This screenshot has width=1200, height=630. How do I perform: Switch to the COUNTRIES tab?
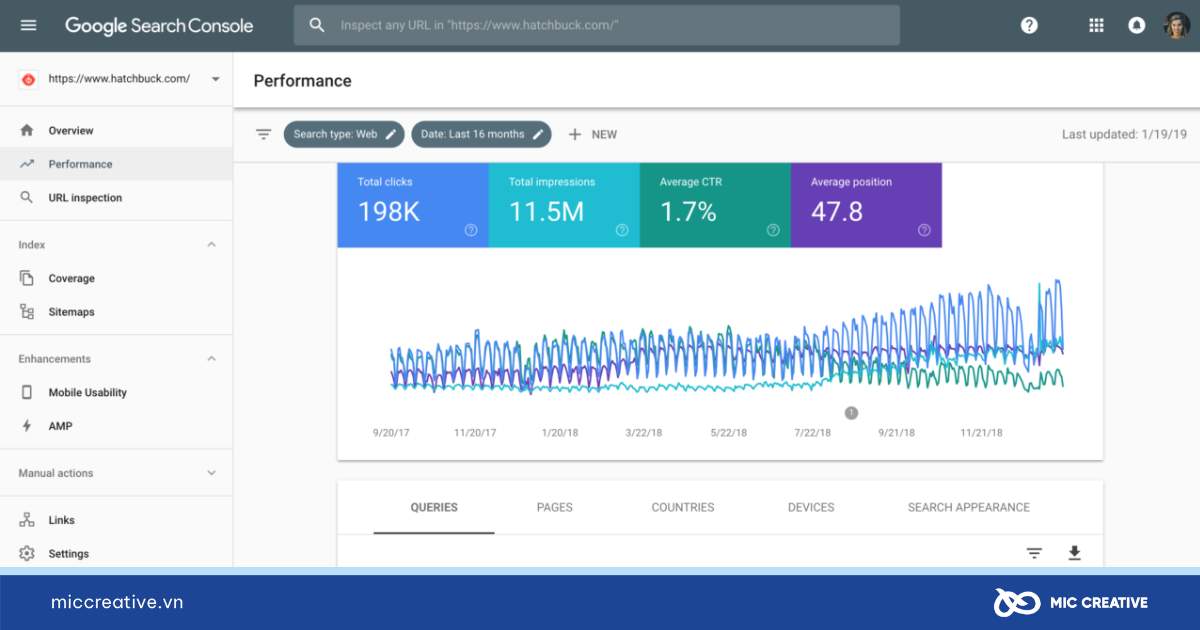(683, 507)
